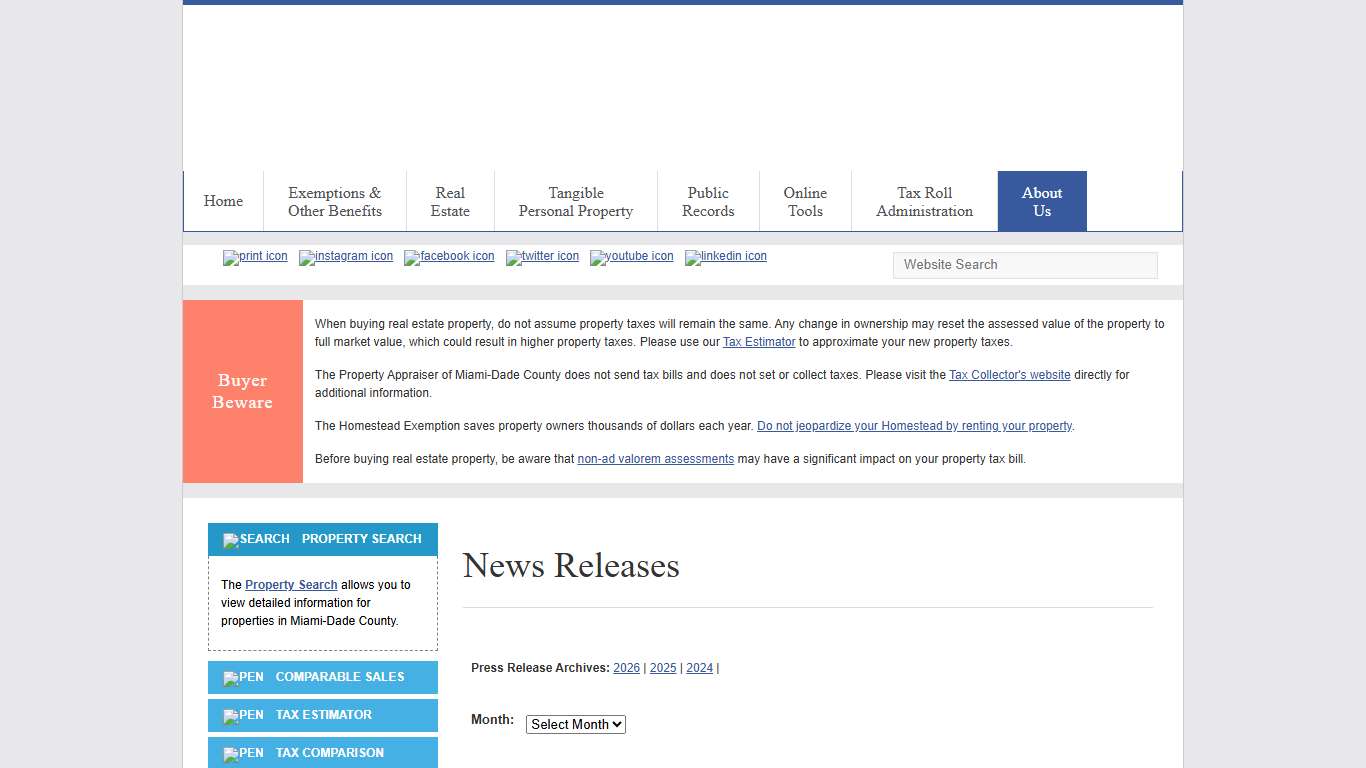Viewport: 1366px width, 768px height.
Task: Click inside the Website Search field
Action: [x=1024, y=264]
